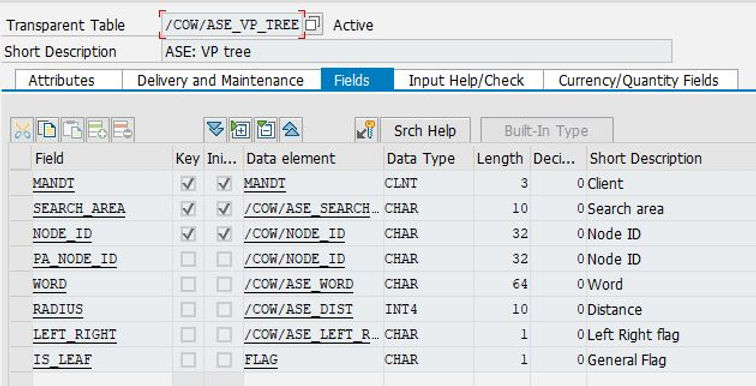
Task: Toggle the Initial checkbox for MANDT
Action: tap(224, 184)
